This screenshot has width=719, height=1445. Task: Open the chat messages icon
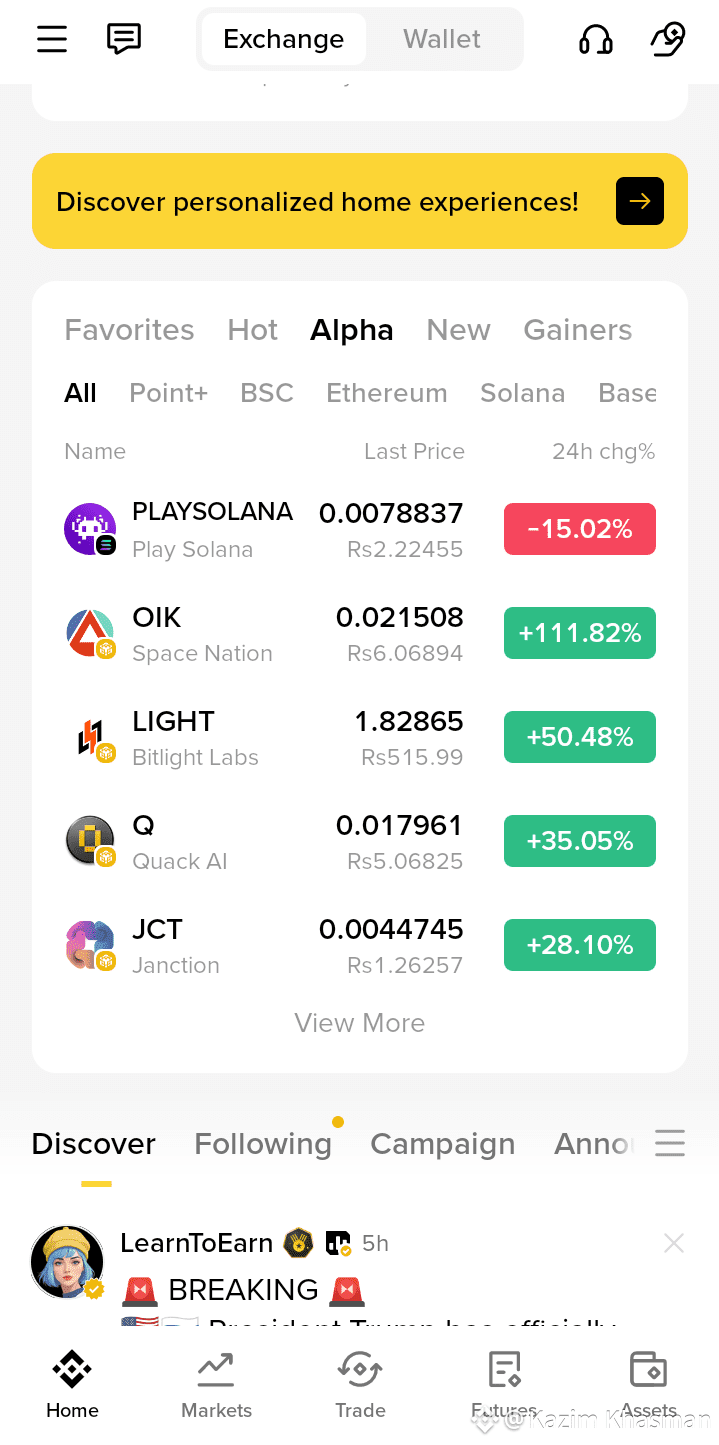point(123,39)
